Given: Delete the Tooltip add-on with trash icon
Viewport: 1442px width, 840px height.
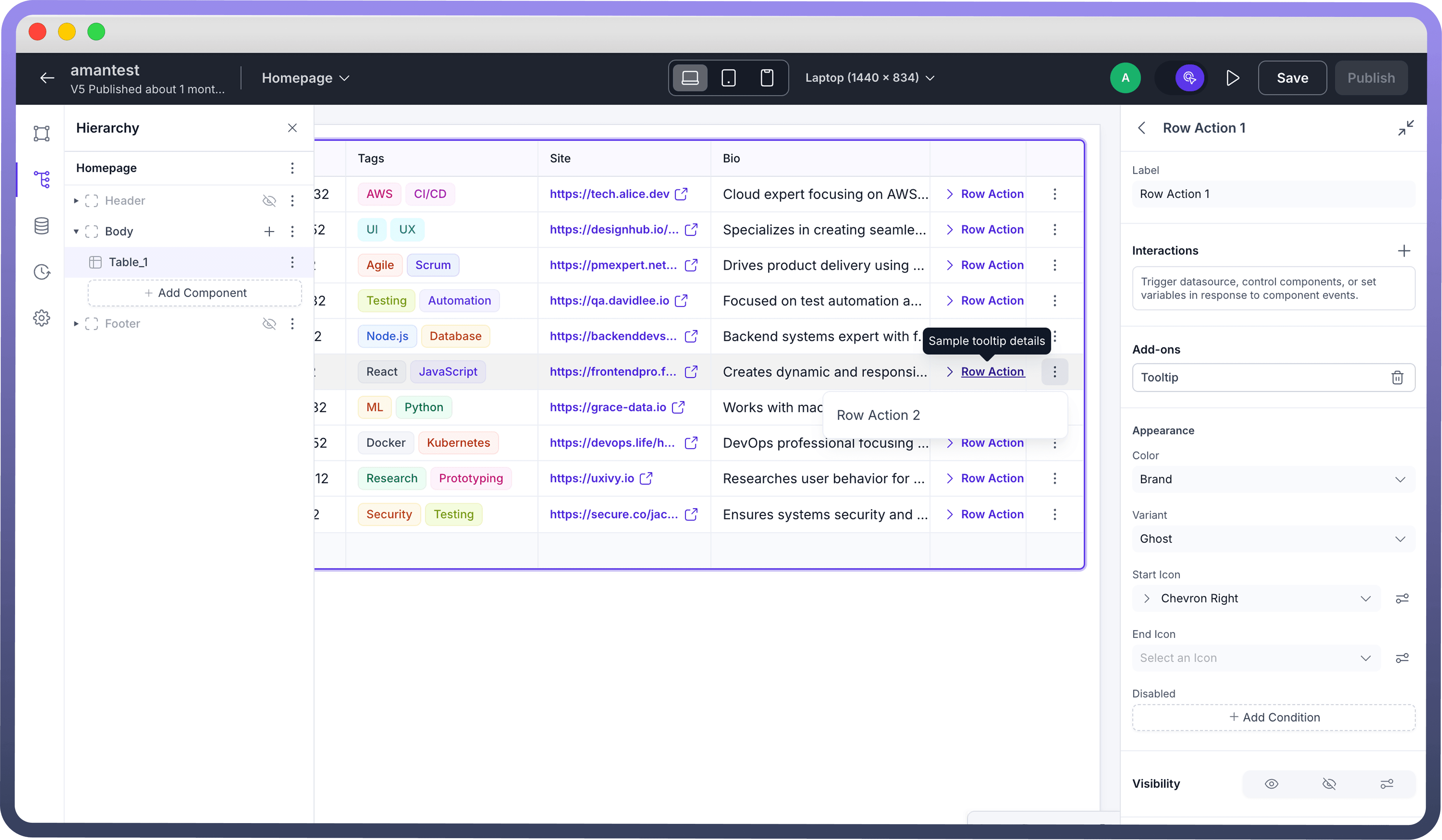Looking at the screenshot, I should (1397, 378).
